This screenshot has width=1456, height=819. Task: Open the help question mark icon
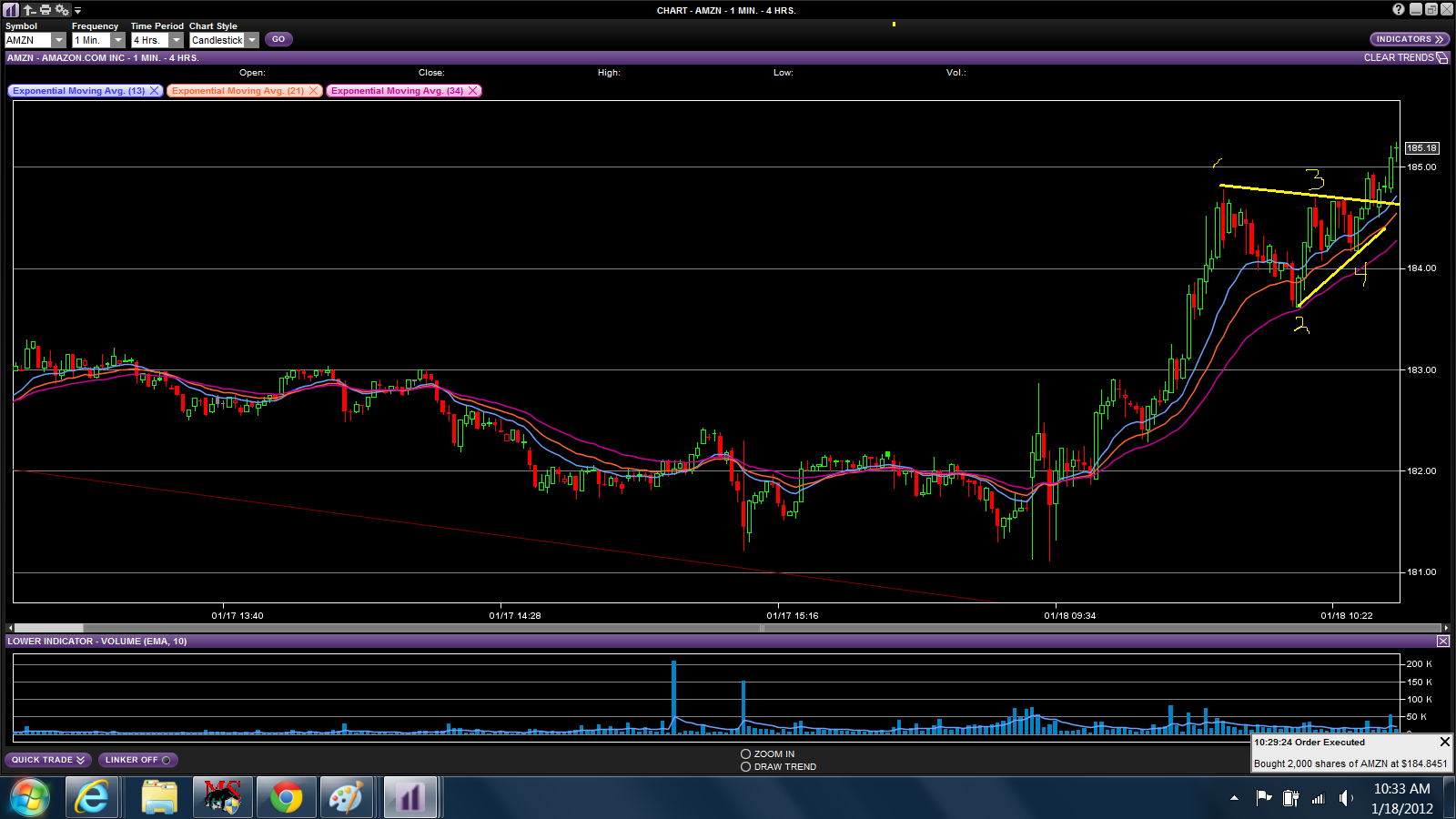tap(1399, 9)
